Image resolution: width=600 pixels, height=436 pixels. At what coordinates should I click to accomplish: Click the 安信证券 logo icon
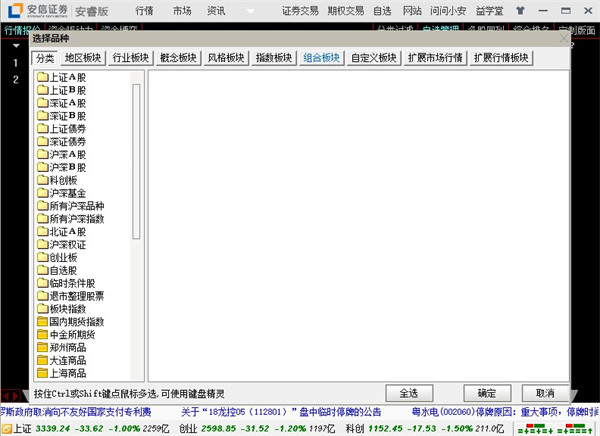(15, 11)
